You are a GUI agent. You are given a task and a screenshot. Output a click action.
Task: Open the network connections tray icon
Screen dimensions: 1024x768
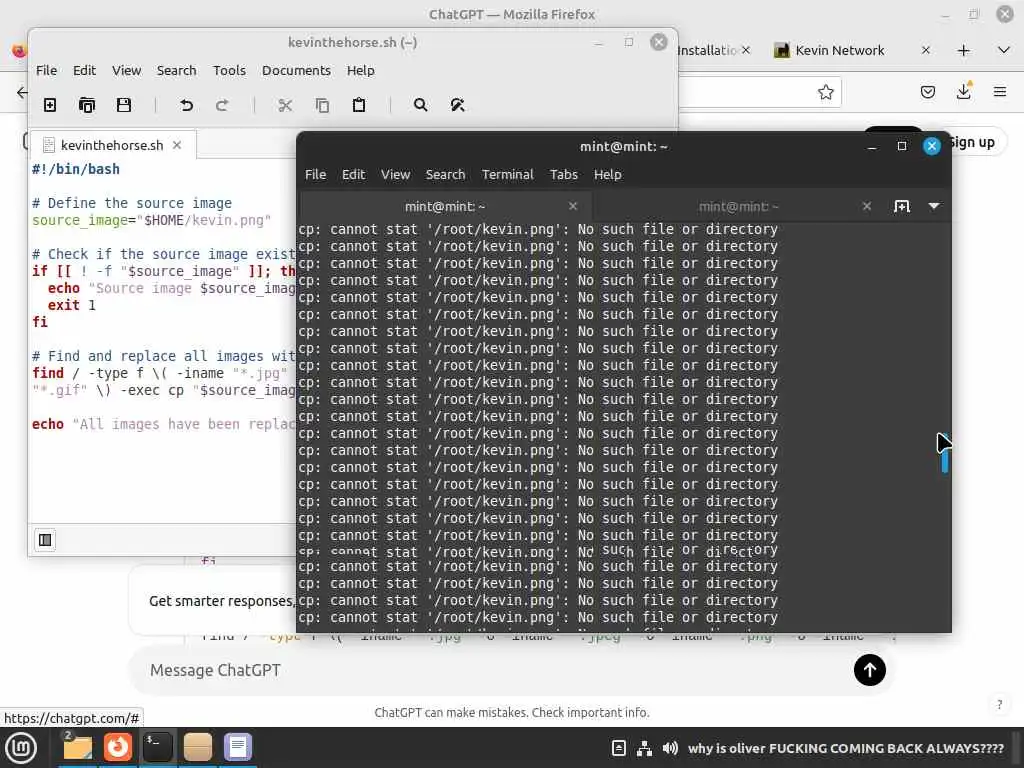644,748
